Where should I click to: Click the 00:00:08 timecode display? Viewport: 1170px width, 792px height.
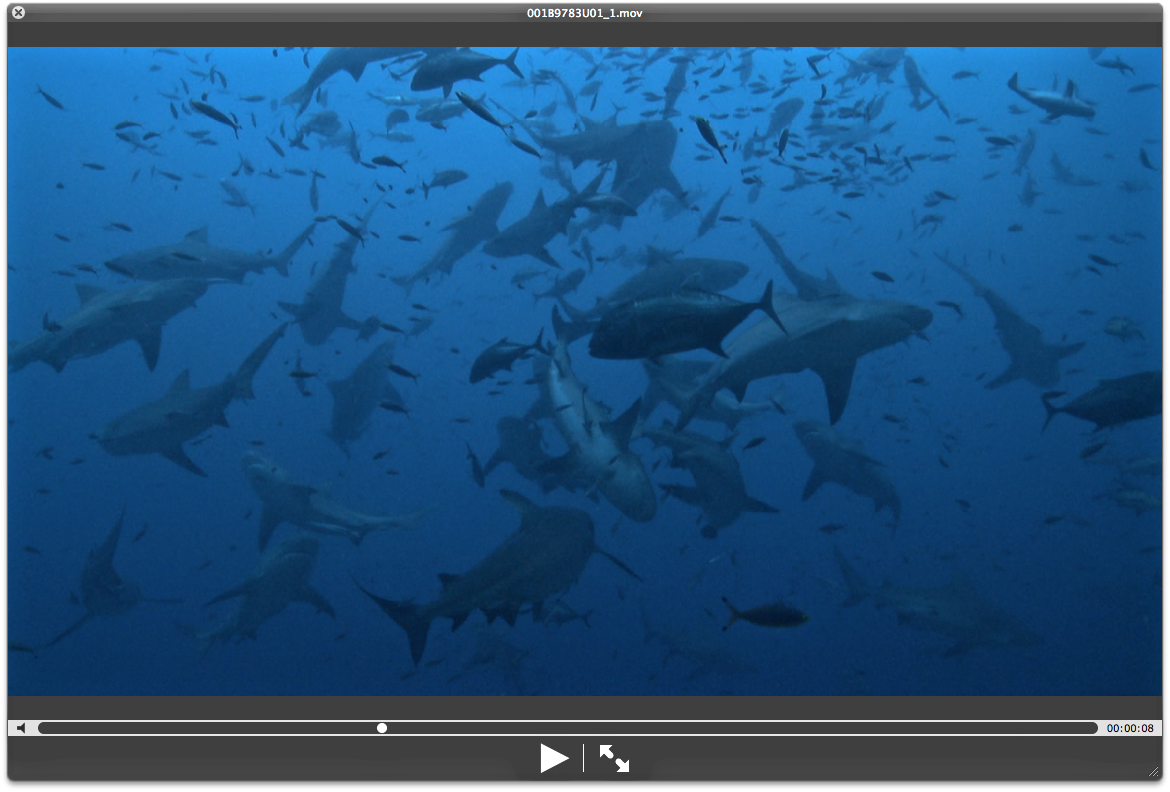point(1130,728)
